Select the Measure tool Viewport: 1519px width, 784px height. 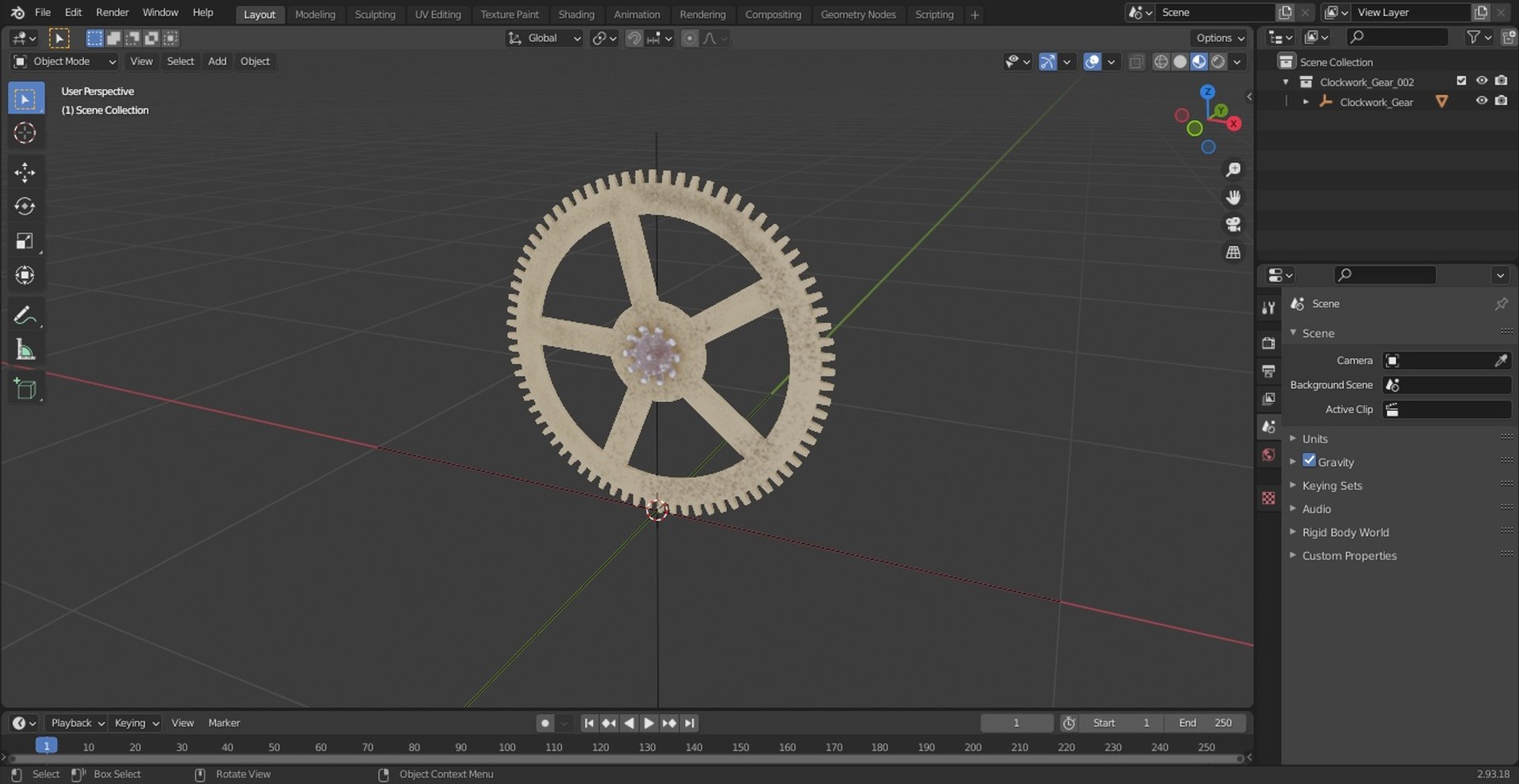click(x=25, y=350)
